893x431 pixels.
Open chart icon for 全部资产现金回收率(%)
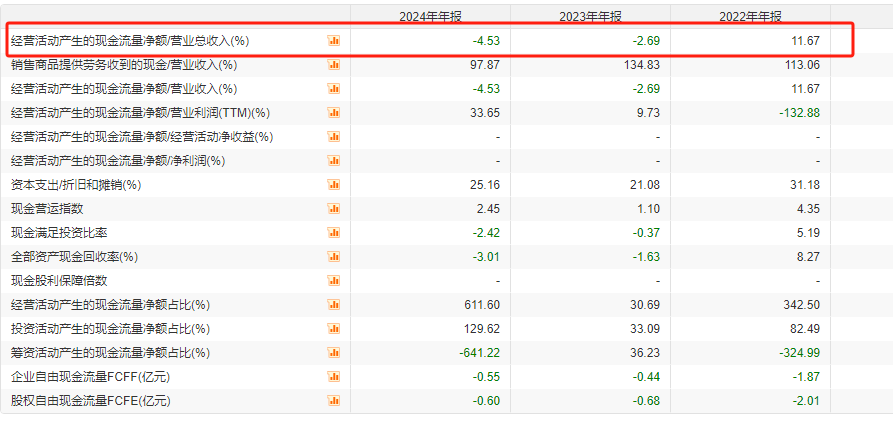coord(333,257)
